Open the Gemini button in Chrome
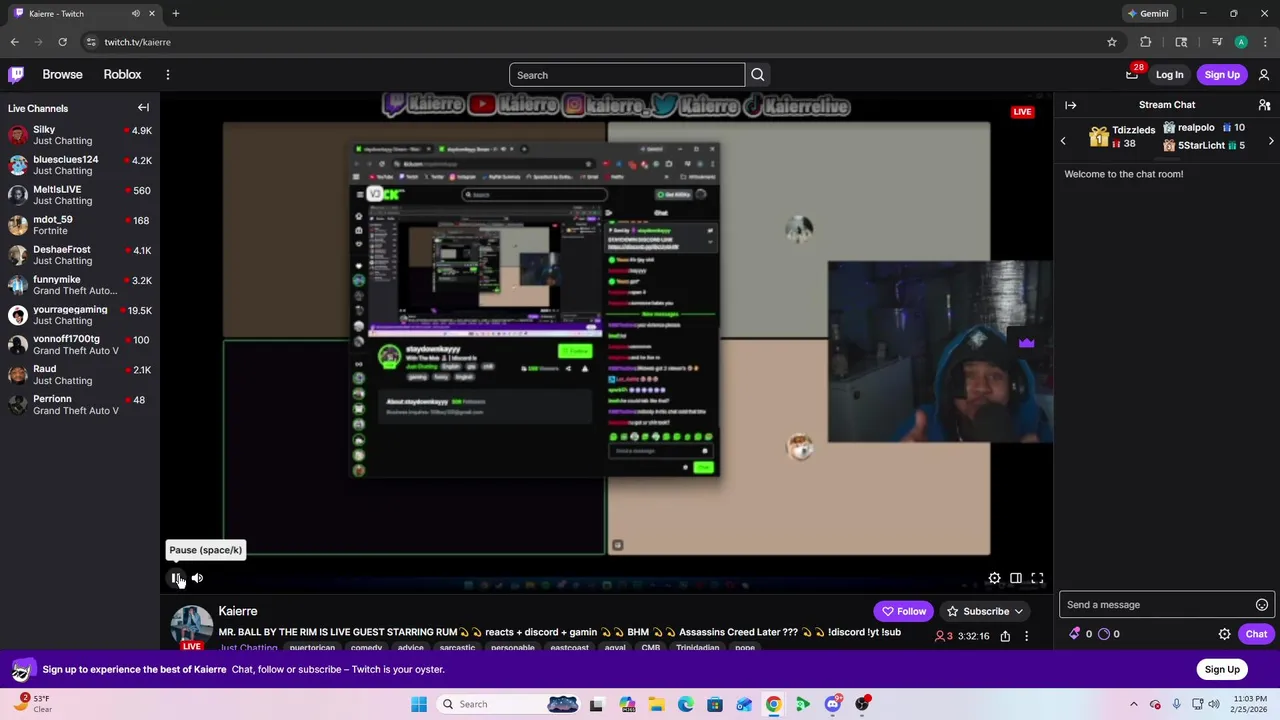Viewport: 1280px width, 720px height. click(x=1148, y=14)
